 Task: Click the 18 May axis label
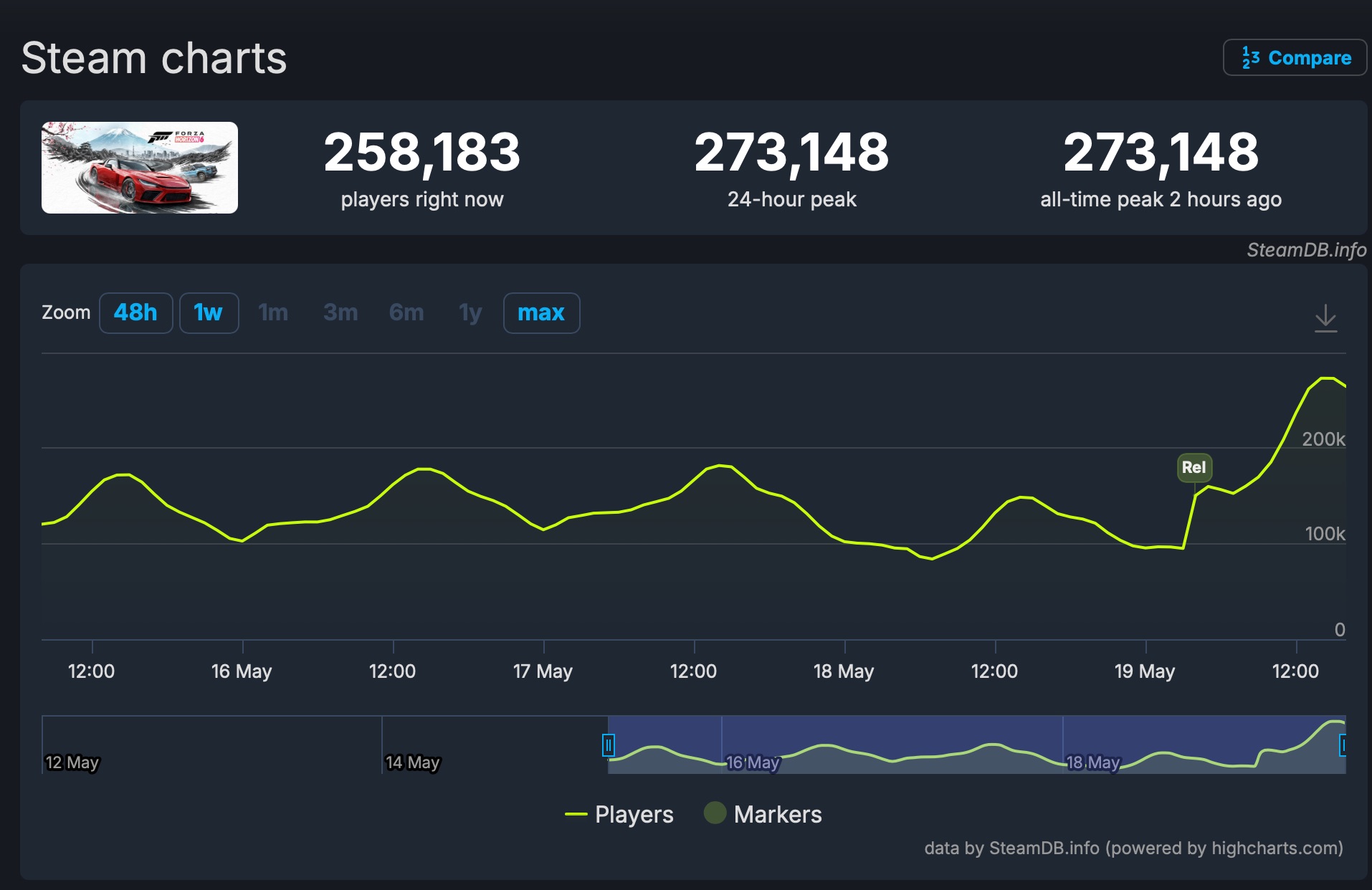[844, 671]
